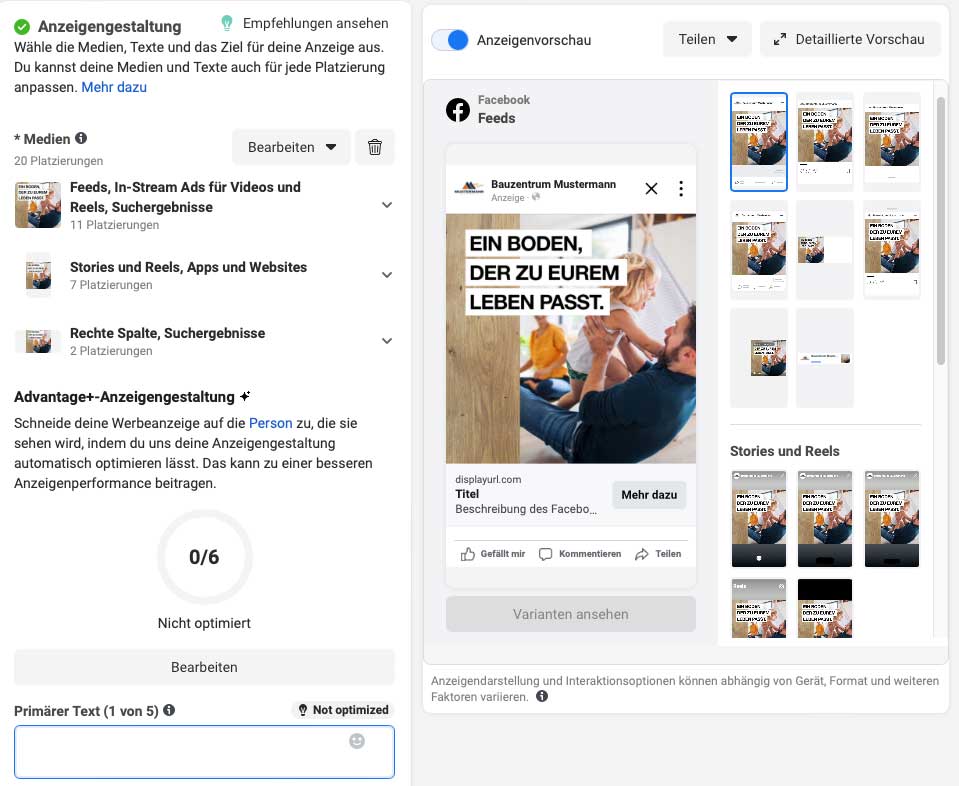
Task: Click the info icon next to Medien
Action: (x=81, y=138)
